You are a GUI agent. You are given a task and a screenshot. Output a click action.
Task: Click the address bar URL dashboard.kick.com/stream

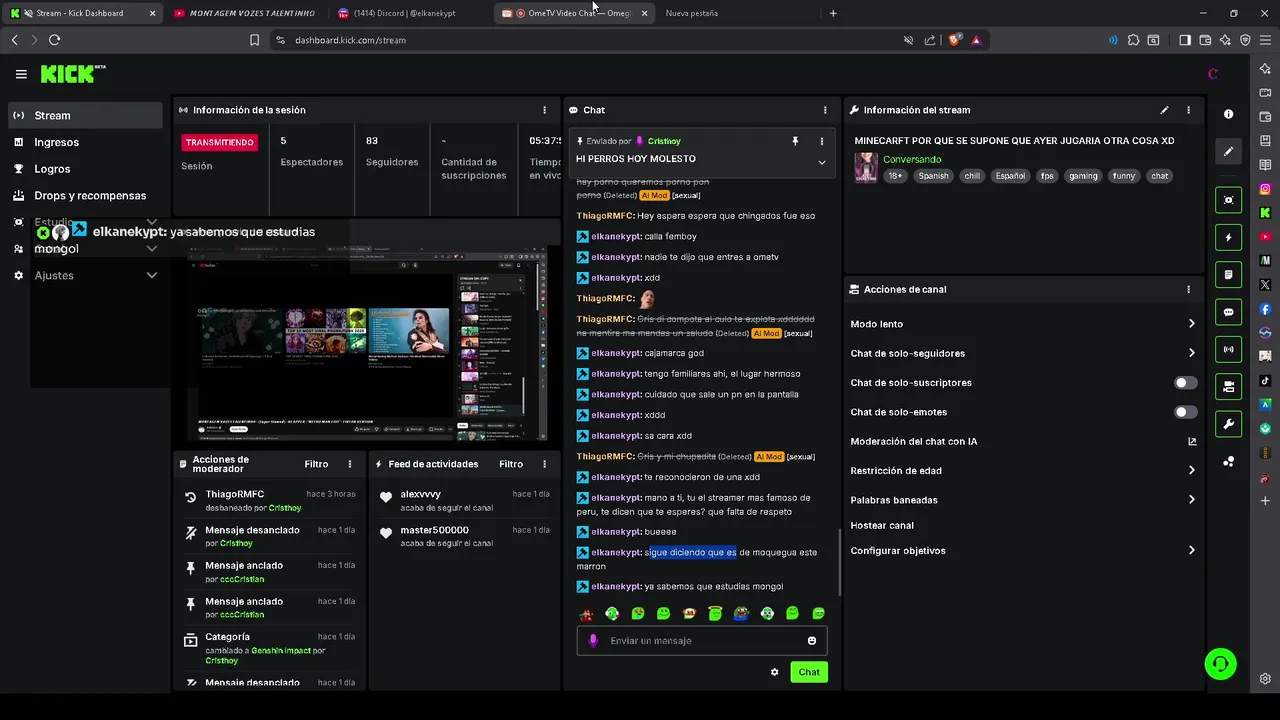click(350, 40)
